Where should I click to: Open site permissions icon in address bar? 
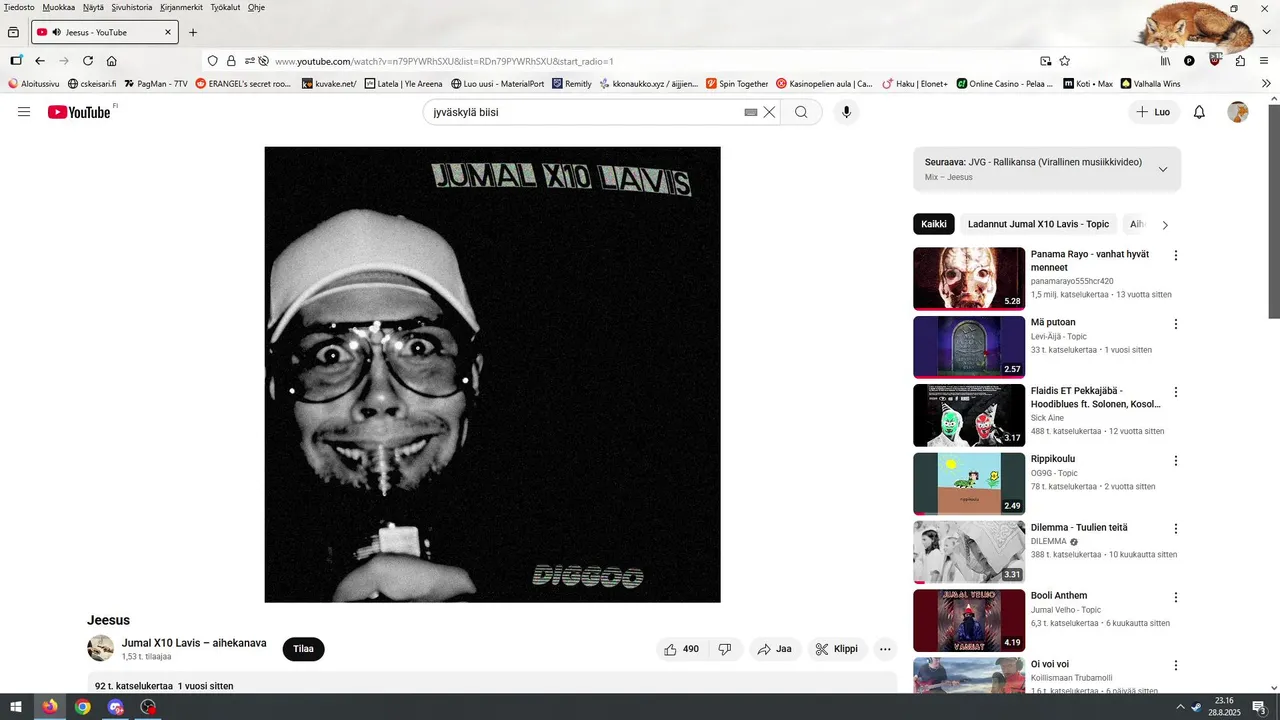point(250,61)
